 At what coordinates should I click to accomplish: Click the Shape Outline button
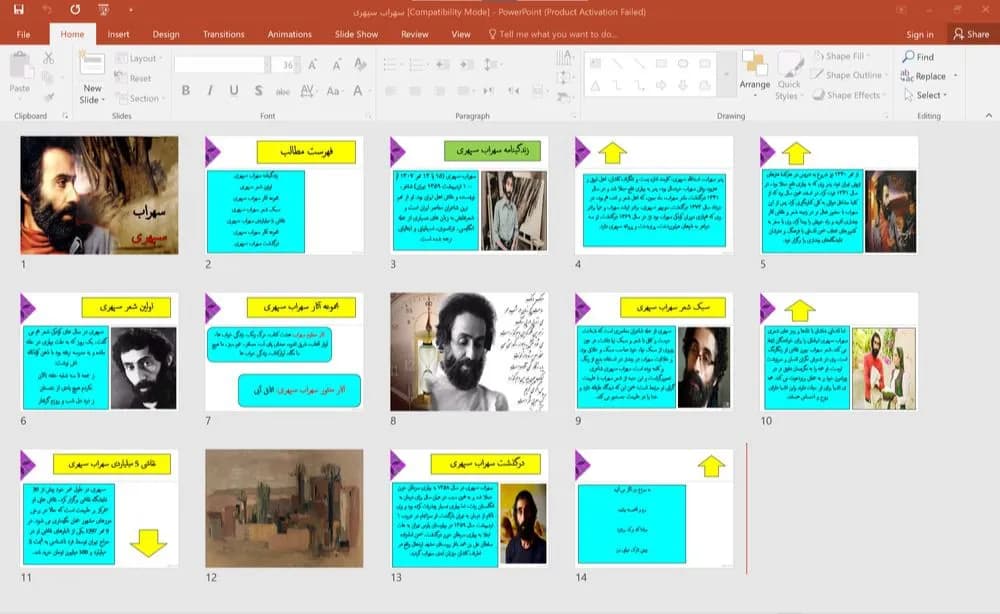847,75
